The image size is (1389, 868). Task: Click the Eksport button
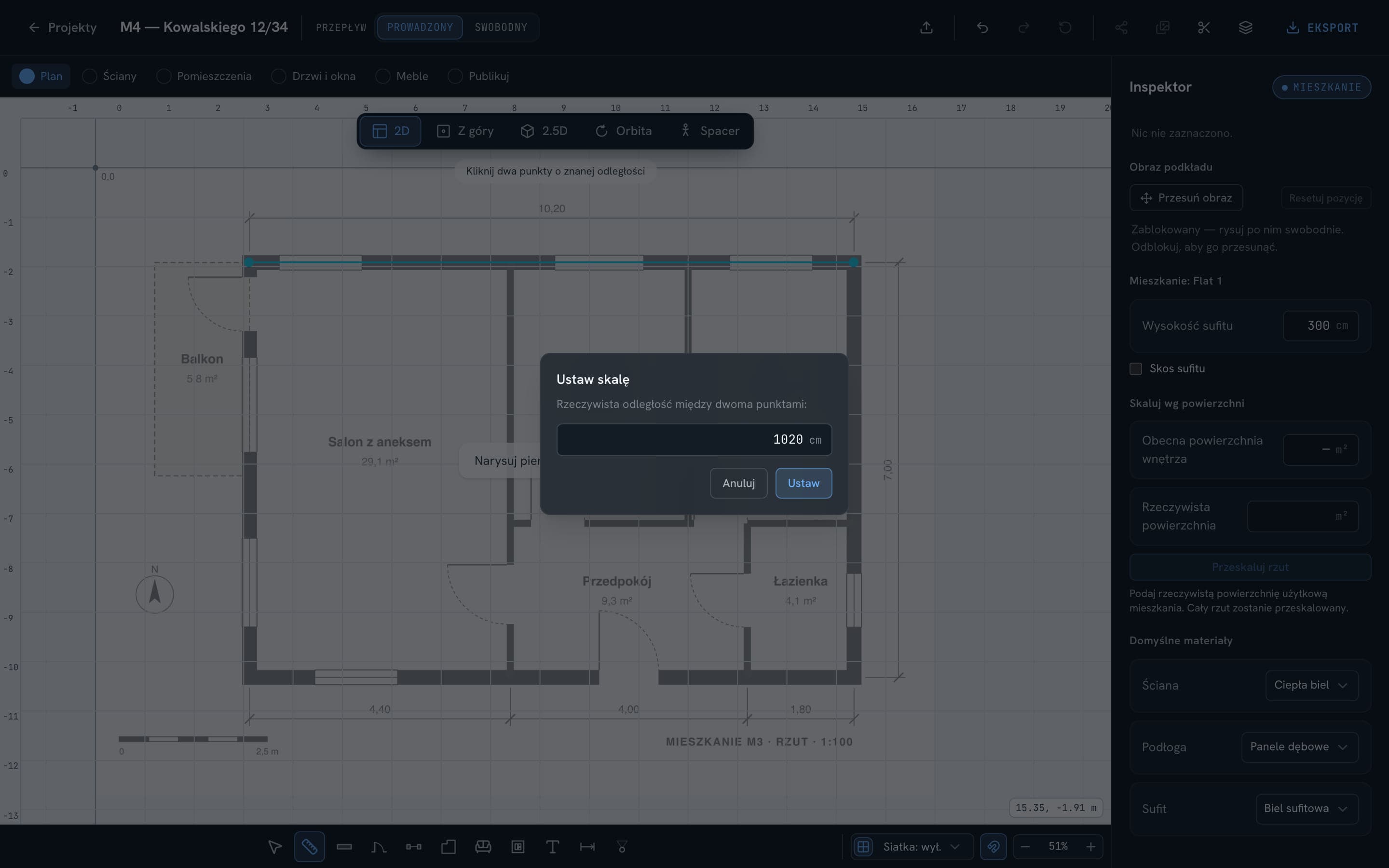pos(1322,27)
